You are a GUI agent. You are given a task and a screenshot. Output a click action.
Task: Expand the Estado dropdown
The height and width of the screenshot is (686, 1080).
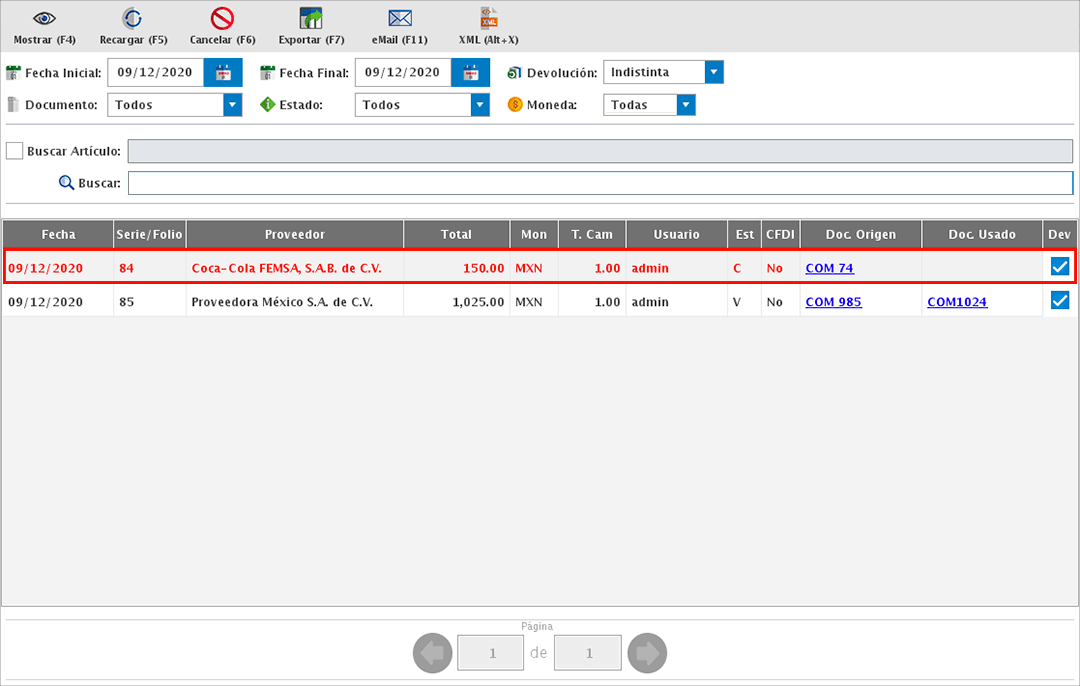480,105
